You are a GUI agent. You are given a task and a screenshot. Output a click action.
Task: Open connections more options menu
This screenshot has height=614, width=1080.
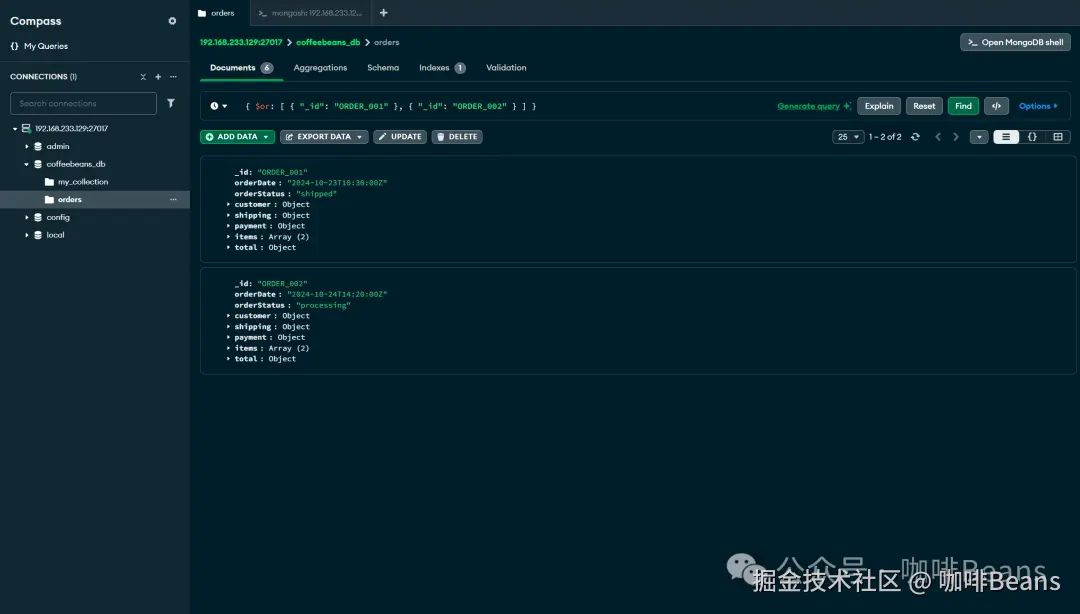173,76
